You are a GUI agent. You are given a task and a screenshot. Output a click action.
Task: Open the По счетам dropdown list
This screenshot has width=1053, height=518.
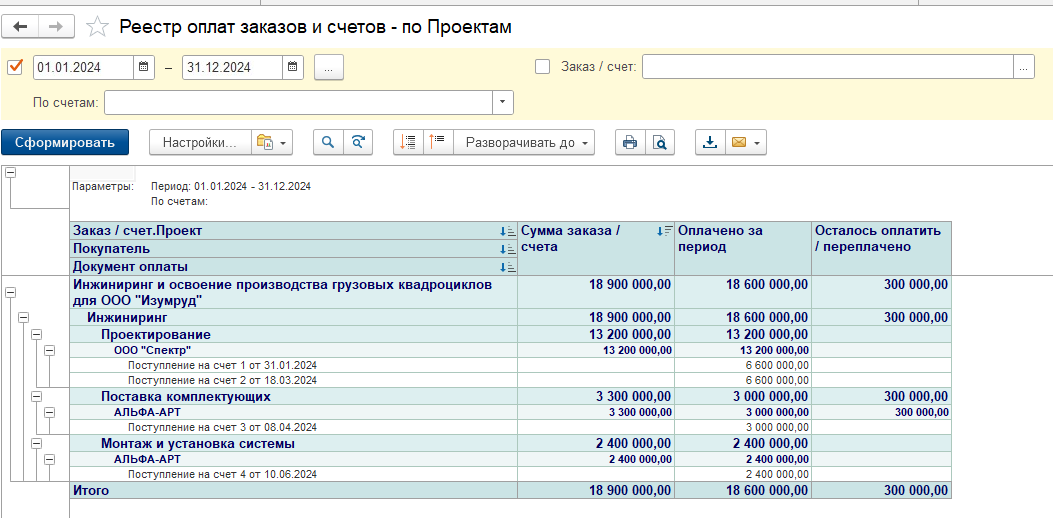pos(503,102)
